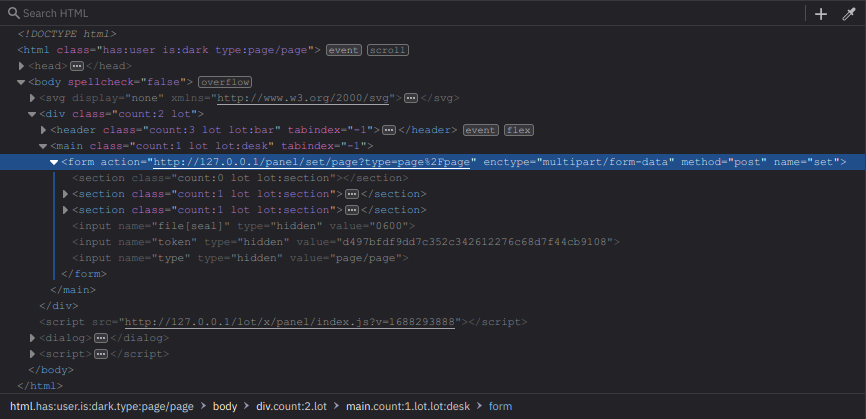Expand the svg element node
The image size is (866, 419).
pyautogui.click(x=33, y=98)
